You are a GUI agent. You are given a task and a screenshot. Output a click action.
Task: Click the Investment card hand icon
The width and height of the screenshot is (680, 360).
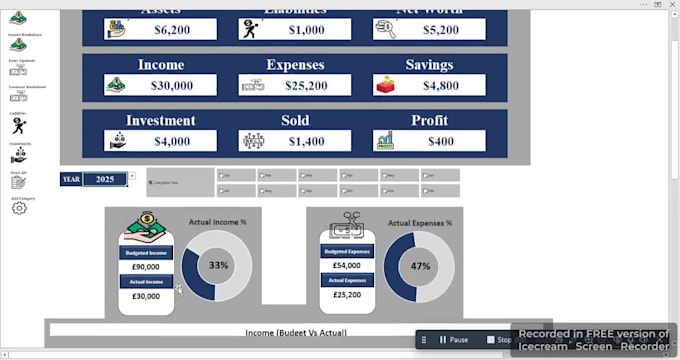pyautogui.click(x=118, y=141)
